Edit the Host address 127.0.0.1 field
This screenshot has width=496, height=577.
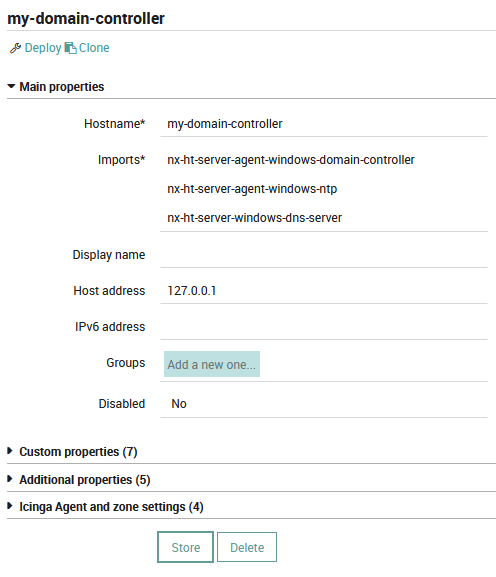click(324, 291)
